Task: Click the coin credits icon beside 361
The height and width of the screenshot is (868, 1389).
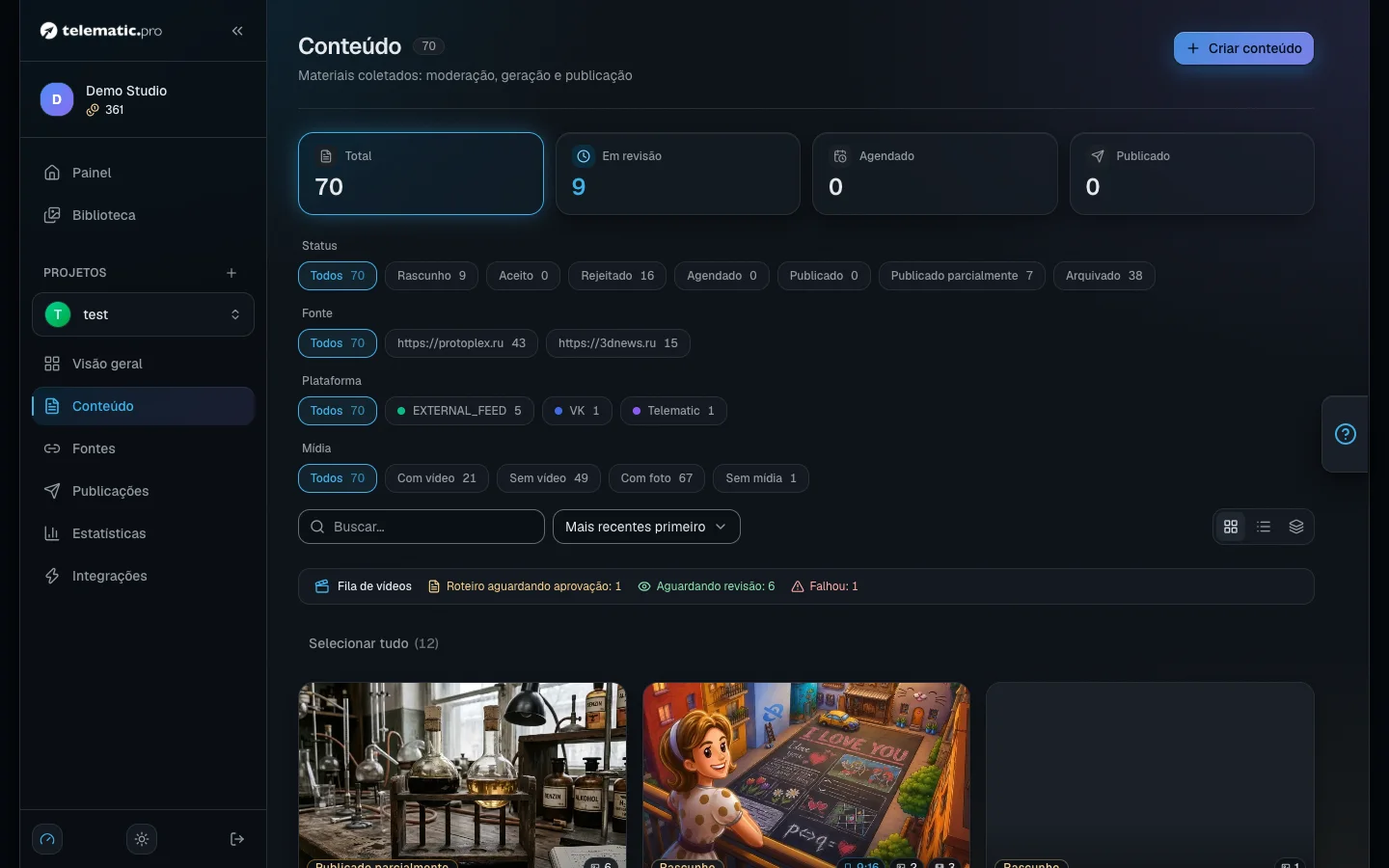Action: (93, 110)
